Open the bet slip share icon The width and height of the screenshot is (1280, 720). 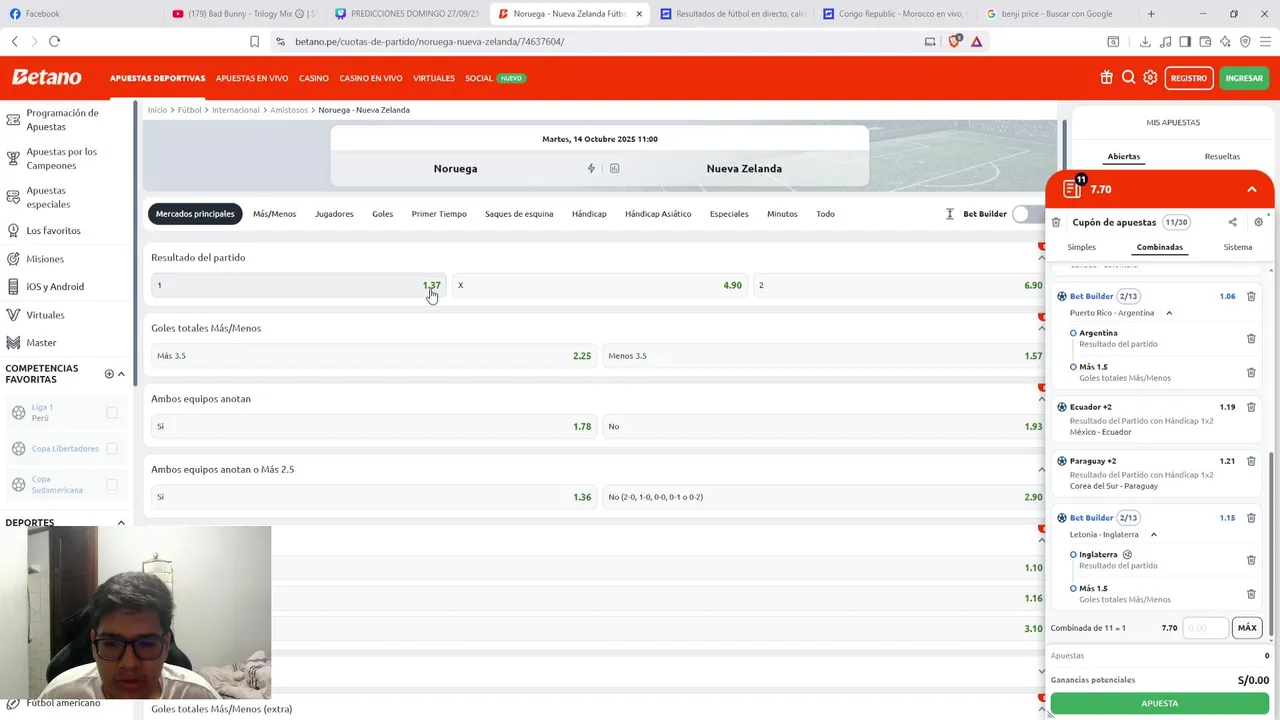(x=1232, y=222)
